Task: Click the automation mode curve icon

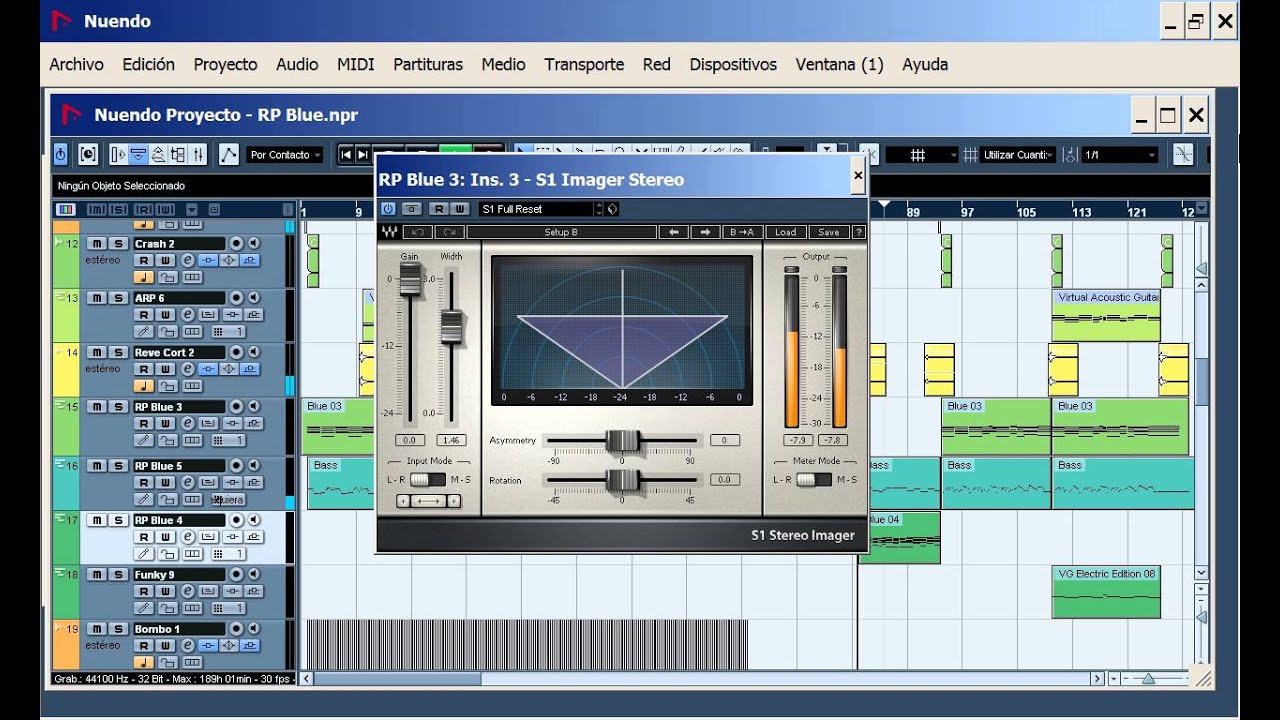Action: tap(229, 154)
